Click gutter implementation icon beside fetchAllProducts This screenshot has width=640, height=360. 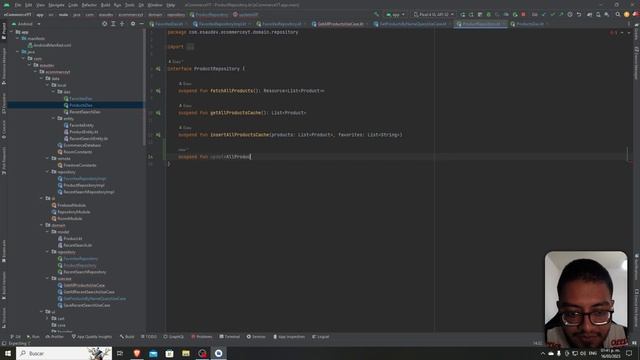click(x=158, y=91)
